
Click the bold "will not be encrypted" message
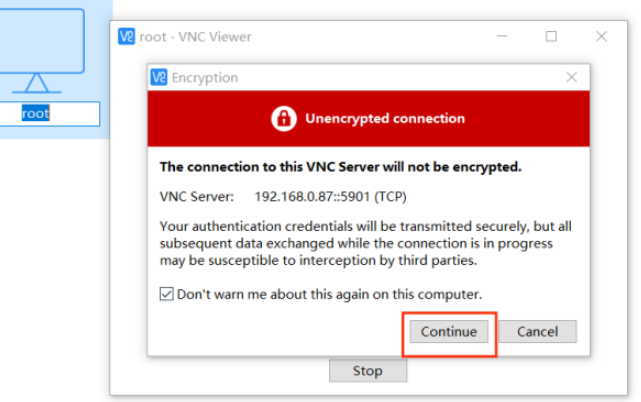[x=341, y=167]
